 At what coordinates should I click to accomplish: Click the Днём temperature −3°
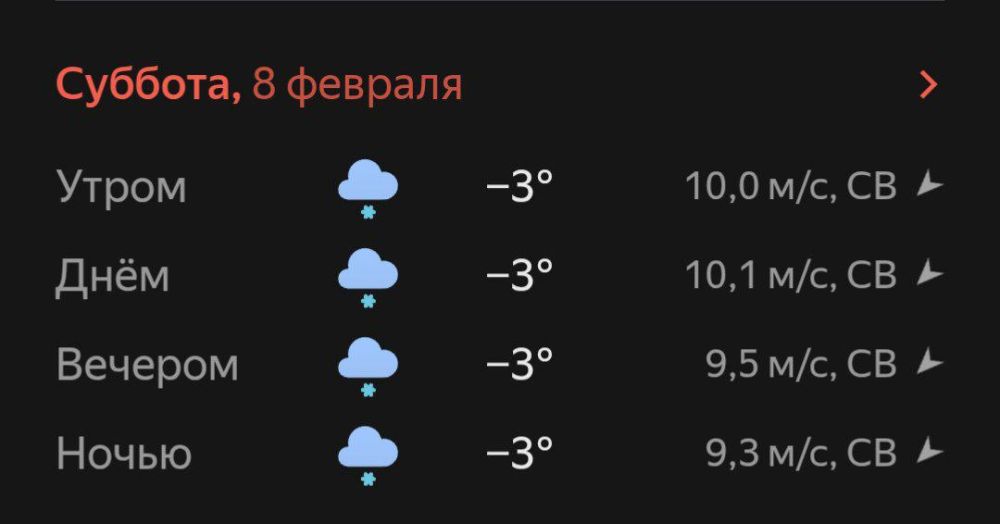pyautogui.click(x=519, y=276)
